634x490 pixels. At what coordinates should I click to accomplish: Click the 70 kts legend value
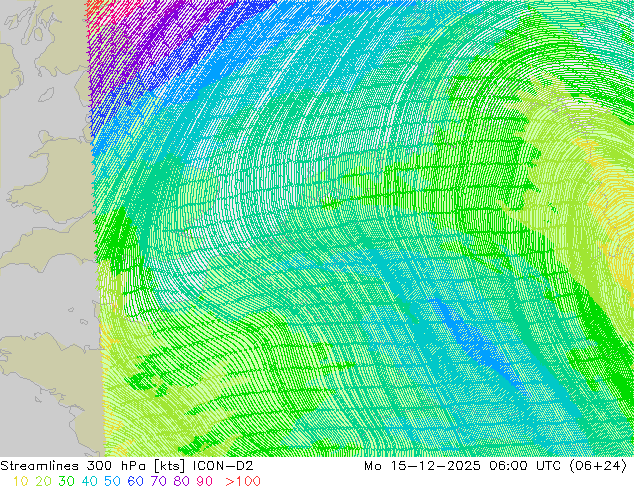pyautogui.click(x=158, y=481)
